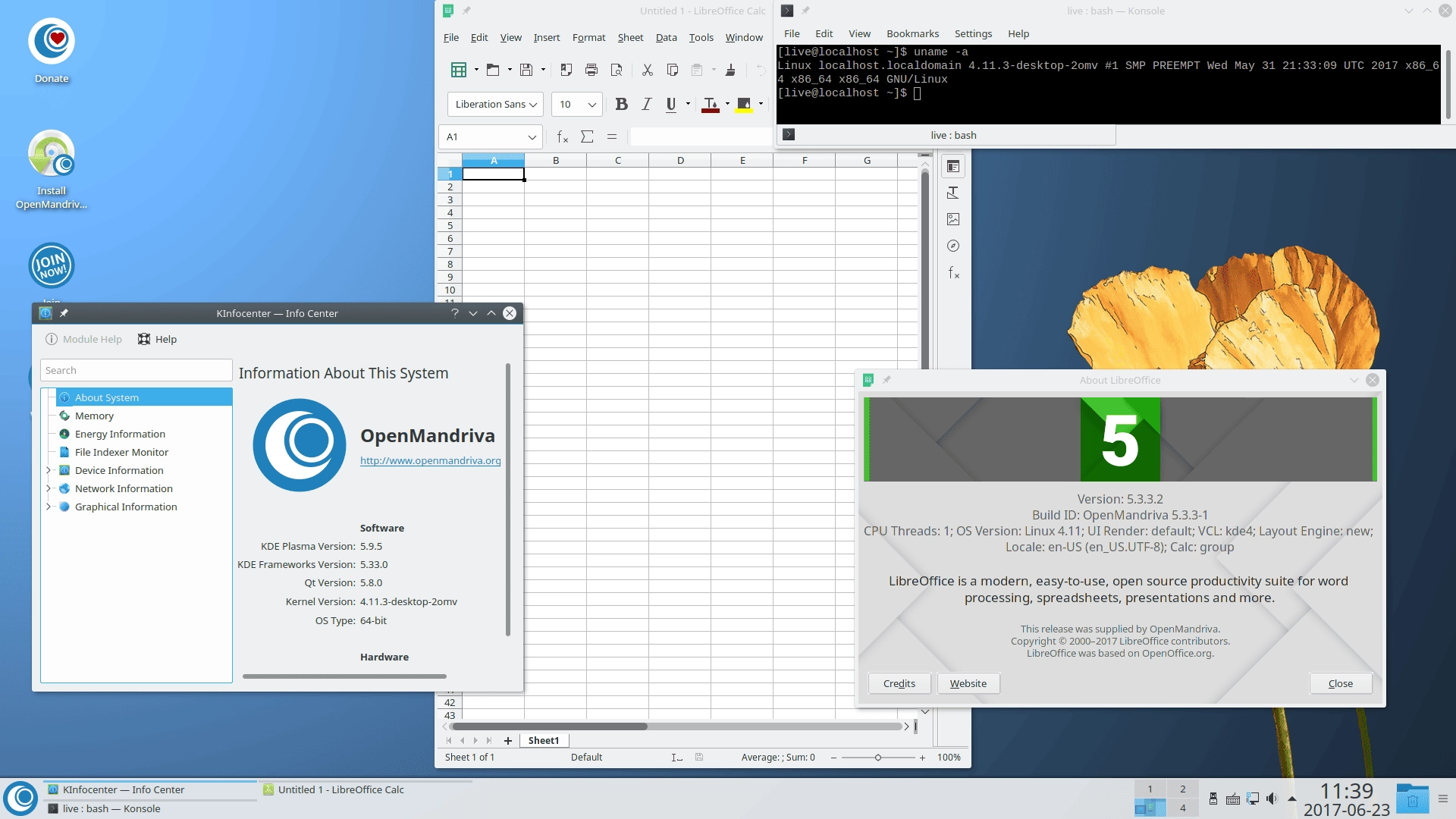1456x819 pixels.
Task: Switch to virtual desktop 2 in pager
Action: click(1182, 789)
